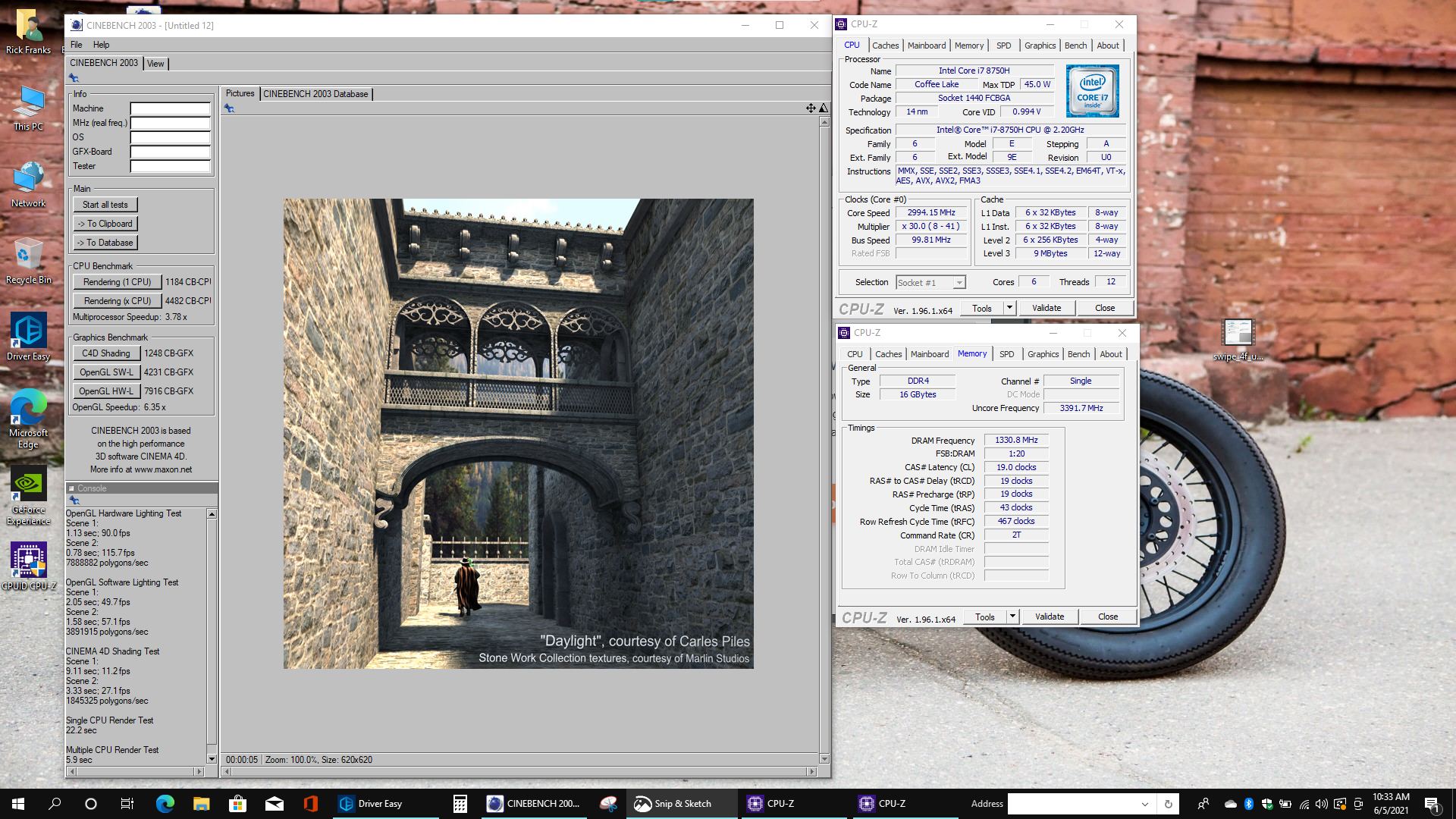
Task: Open Mail from the taskbar
Action: coord(274,804)
